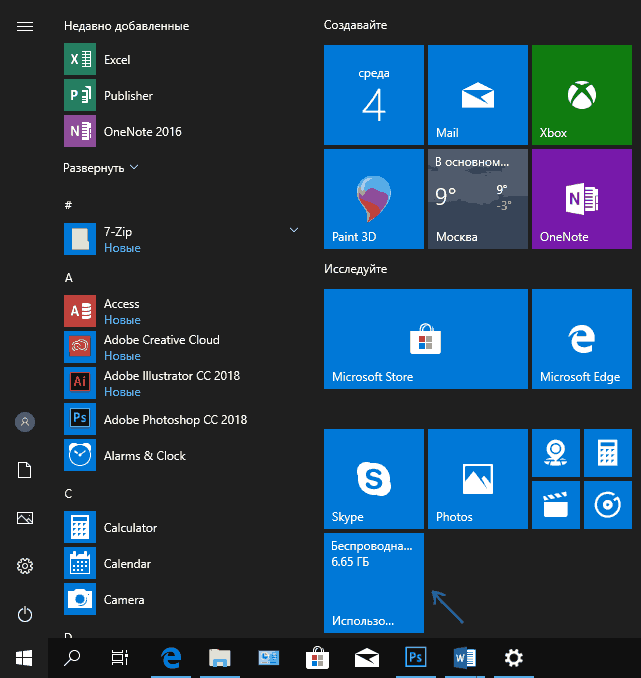641x678 pixels.
Task: Click the C letter group header
Action: click(x=68, y=494)
